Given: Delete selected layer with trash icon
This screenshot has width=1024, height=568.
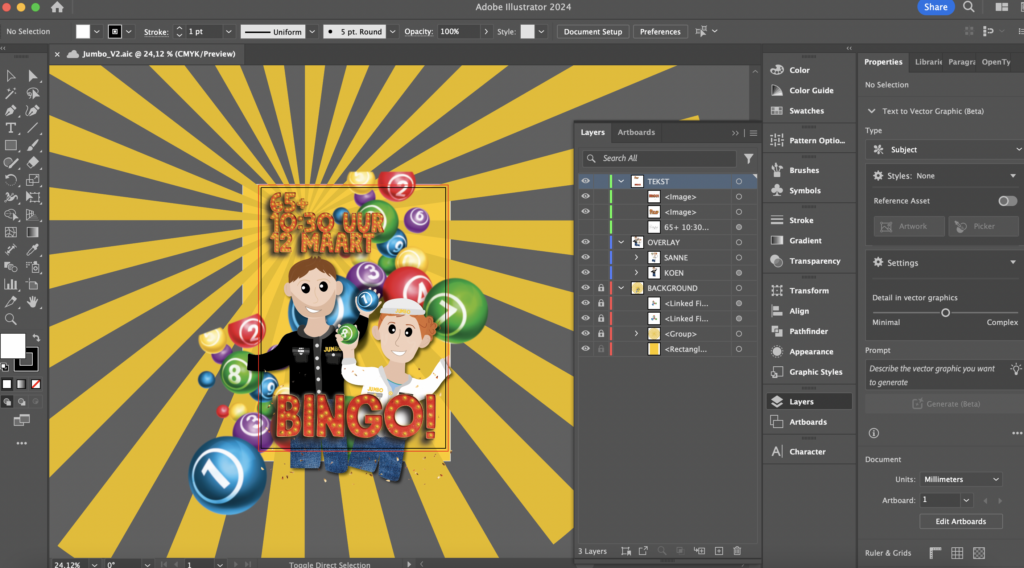Looking at the screenshot, I should click(737, 551).
